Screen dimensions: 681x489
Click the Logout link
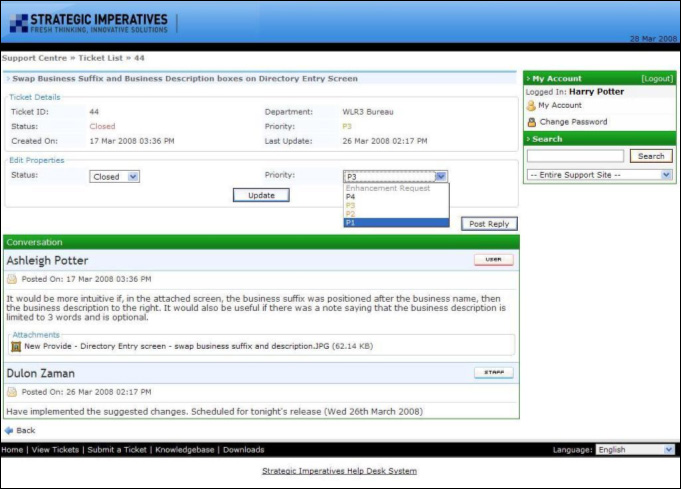[x=657, y=78]
